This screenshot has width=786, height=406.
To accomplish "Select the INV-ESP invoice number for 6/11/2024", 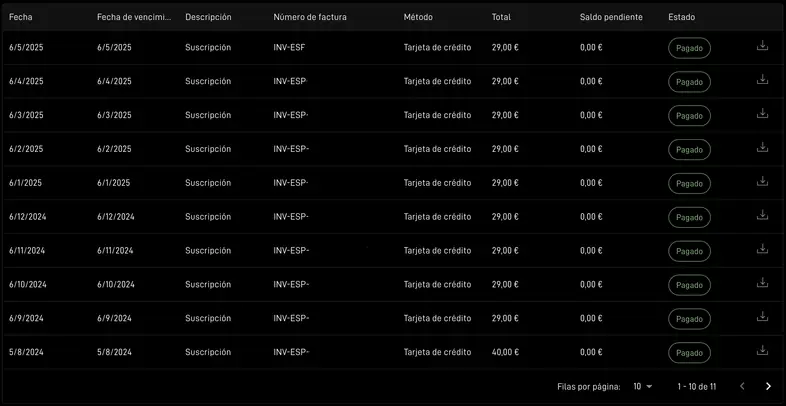I will coord(291,251).
